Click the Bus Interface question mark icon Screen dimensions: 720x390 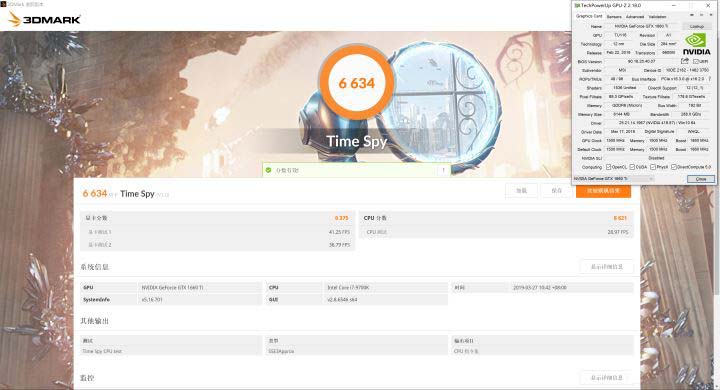point(709,79)
